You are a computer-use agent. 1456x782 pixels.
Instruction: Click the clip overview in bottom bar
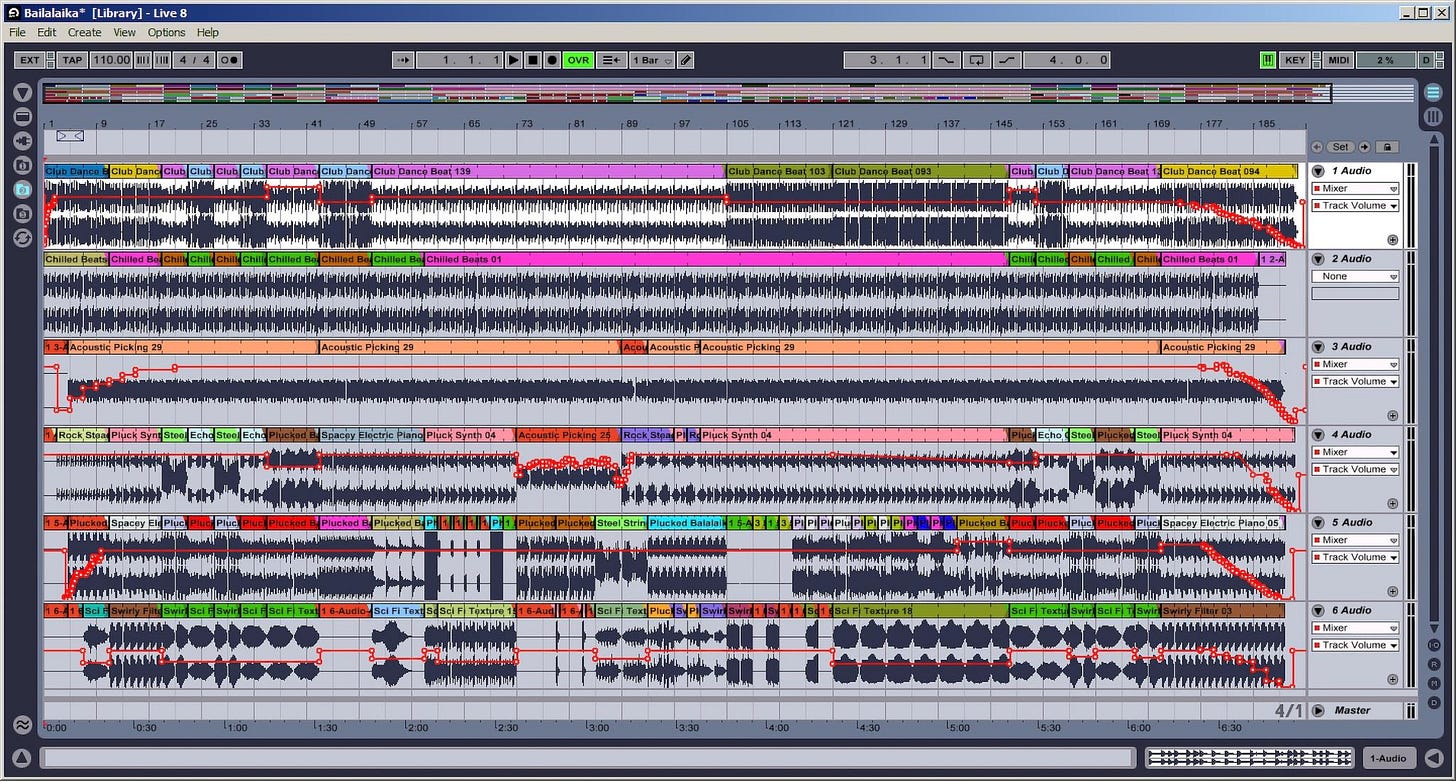(1250, 758)
